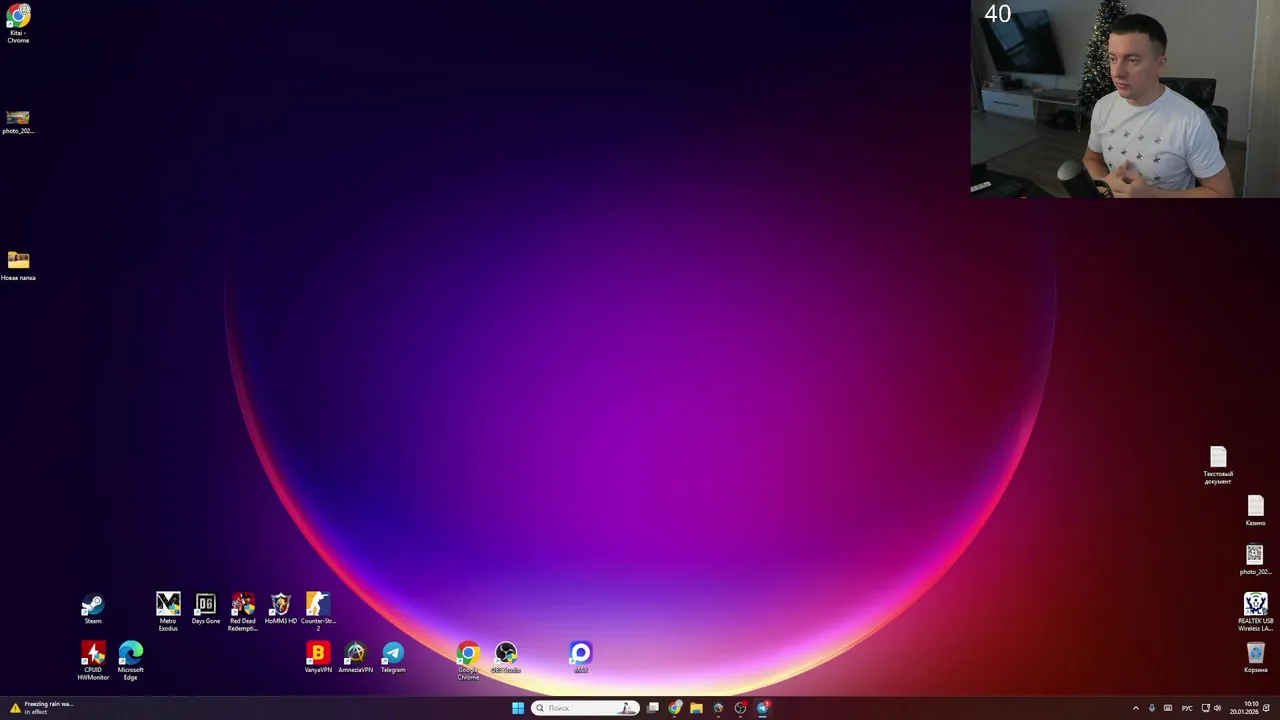Viewport: 1280px width, 720px height.
Task: Select the Steam desktop shortcut
Action: (x=93, y=609)
